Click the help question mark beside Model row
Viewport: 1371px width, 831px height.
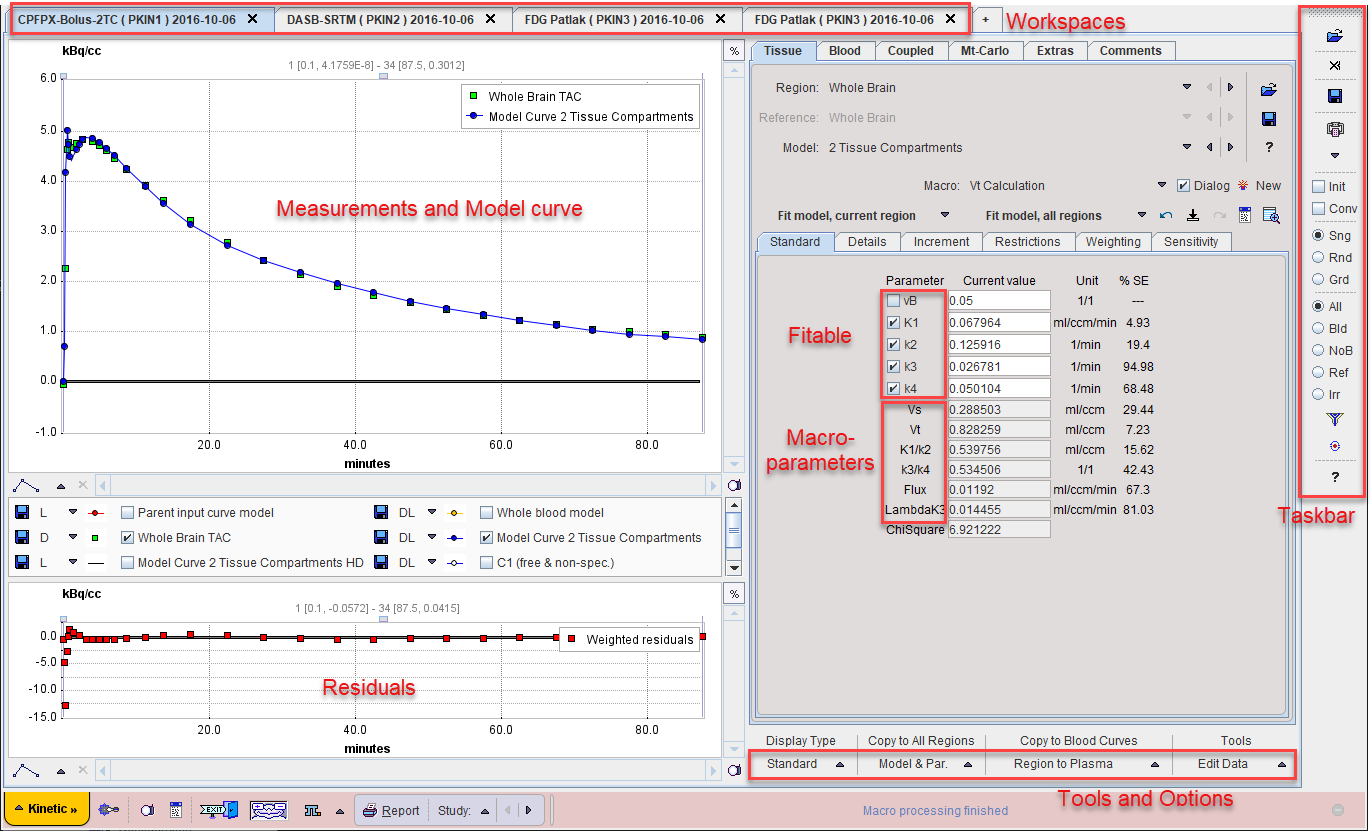pos(1269,148)
